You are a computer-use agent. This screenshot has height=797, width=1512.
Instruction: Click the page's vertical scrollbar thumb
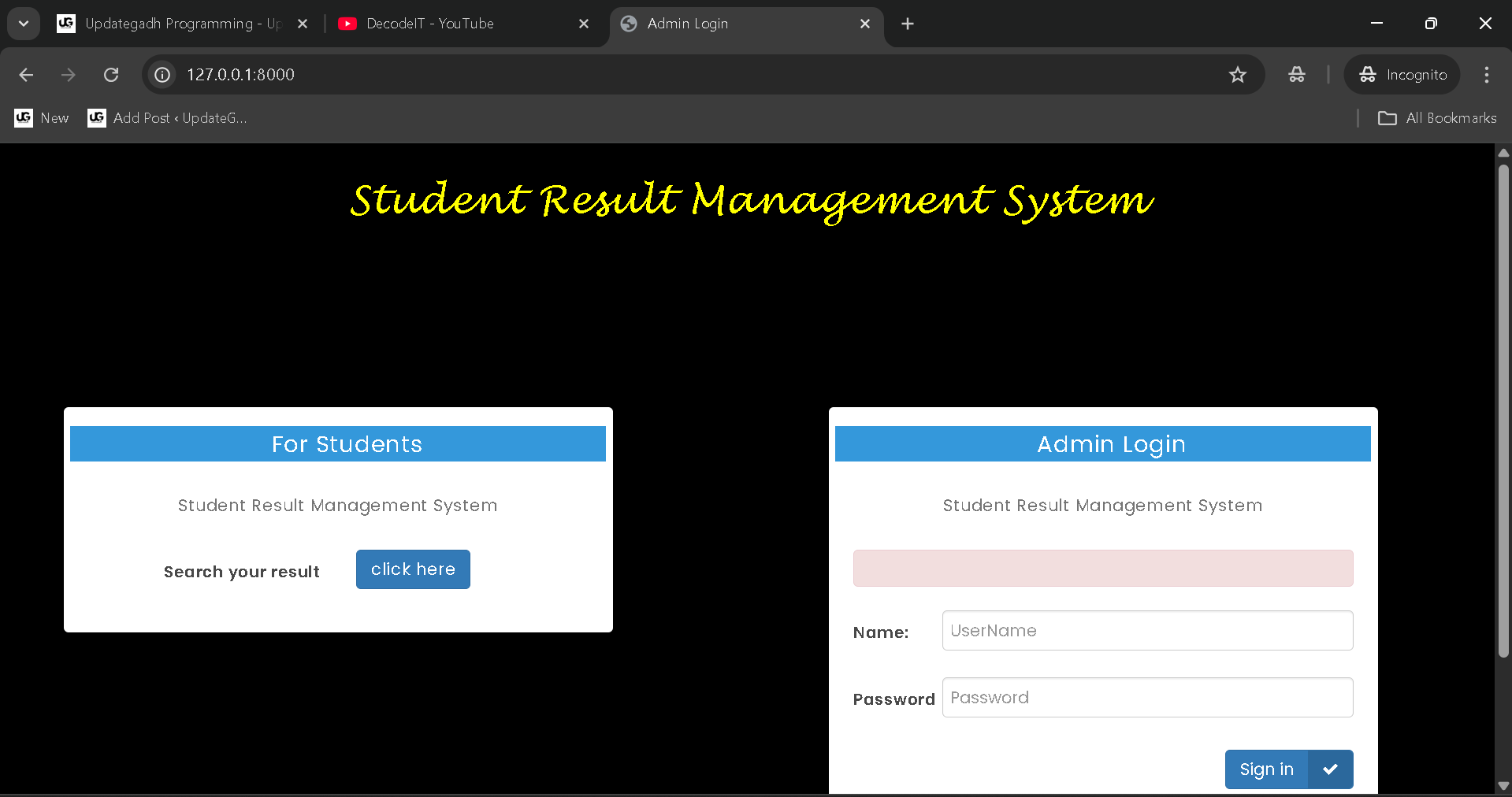click(1503, 410)
